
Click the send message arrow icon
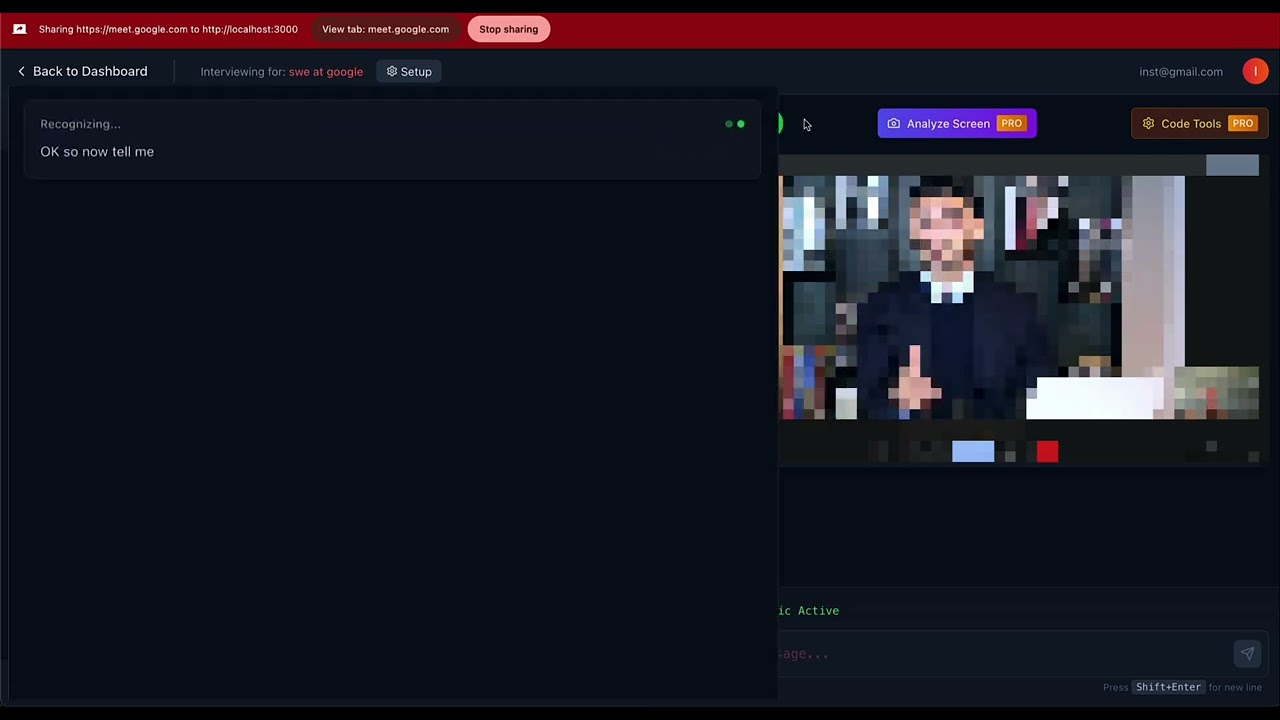[1247, 653]
